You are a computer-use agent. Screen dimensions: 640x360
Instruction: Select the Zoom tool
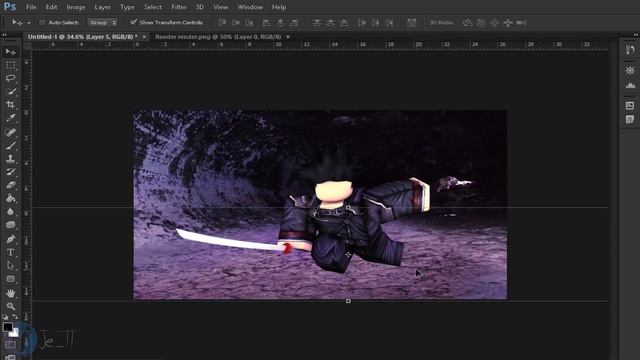tap(11, 306)
